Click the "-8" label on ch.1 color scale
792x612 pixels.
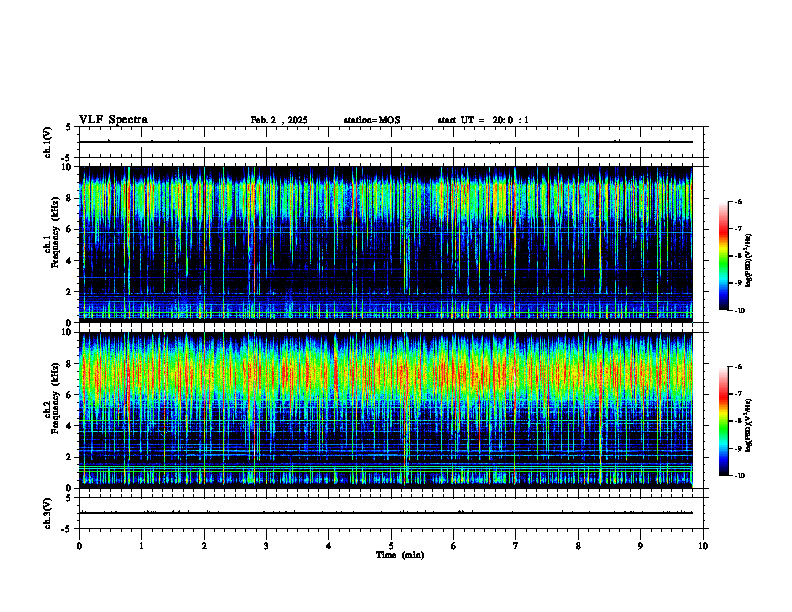pyautogui.click(x=738, y=256)
